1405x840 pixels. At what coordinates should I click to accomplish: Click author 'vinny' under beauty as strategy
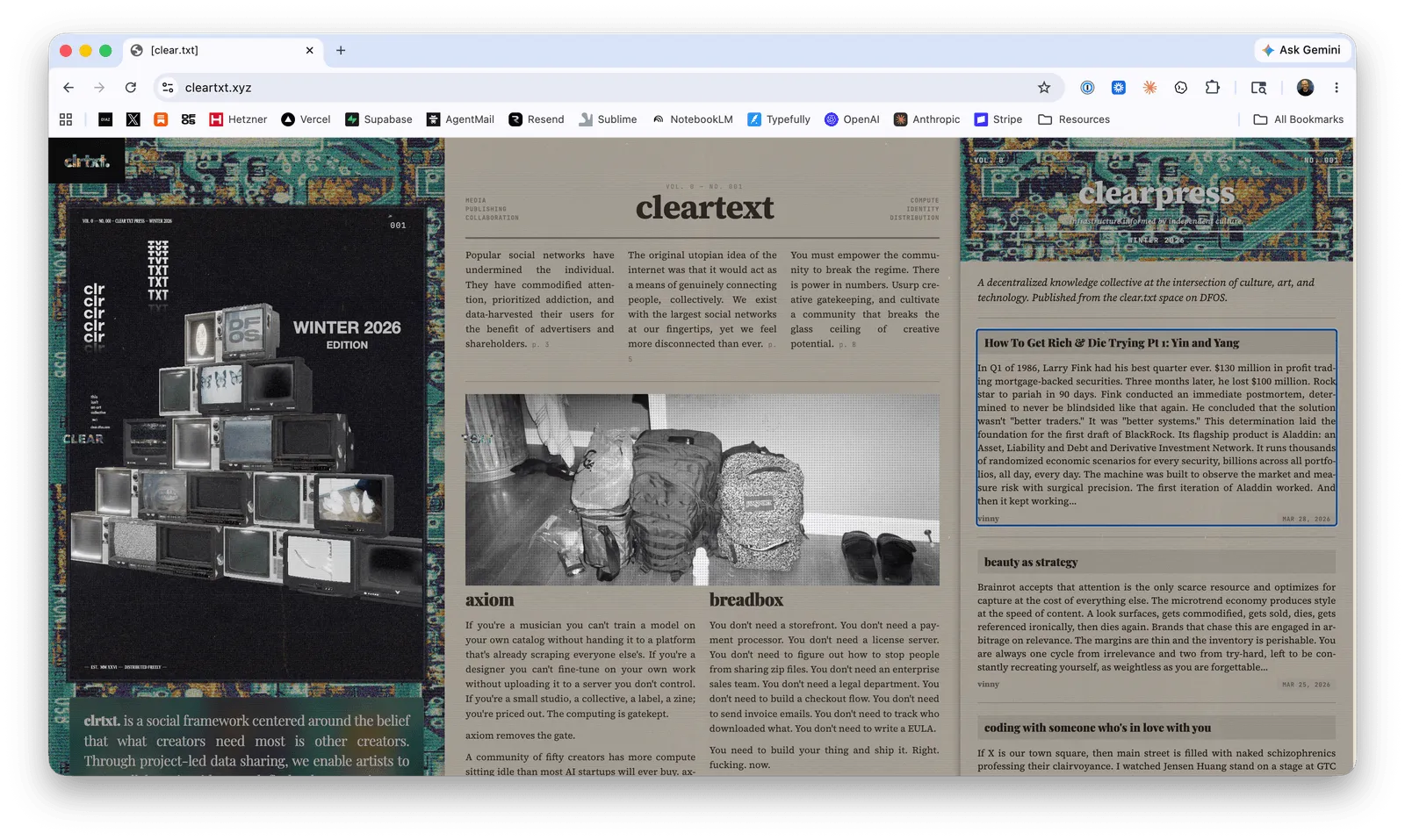point(988,685)
